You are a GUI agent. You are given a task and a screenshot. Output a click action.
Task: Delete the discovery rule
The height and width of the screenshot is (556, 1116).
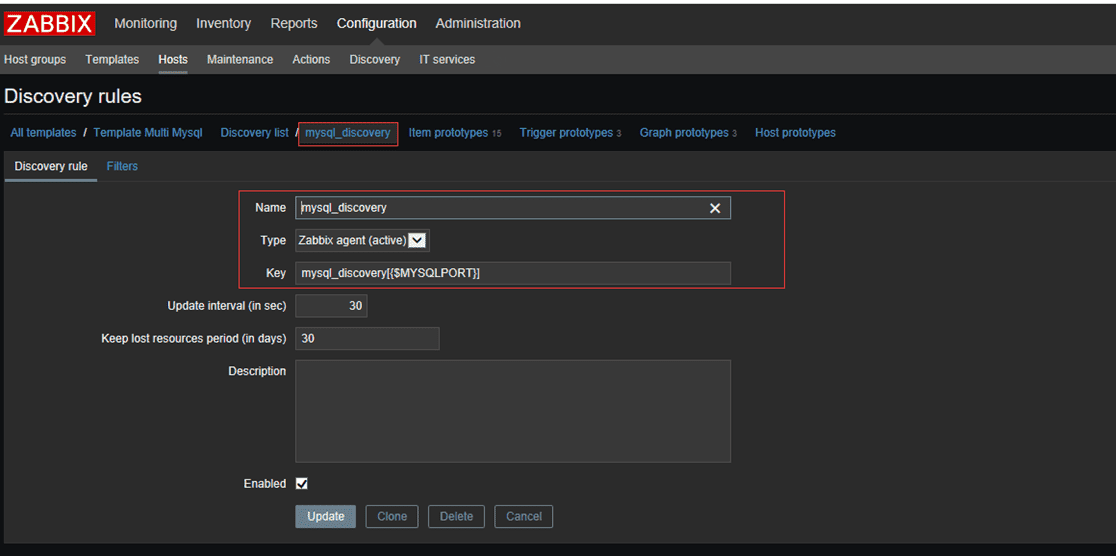click(x=456, y=516)
